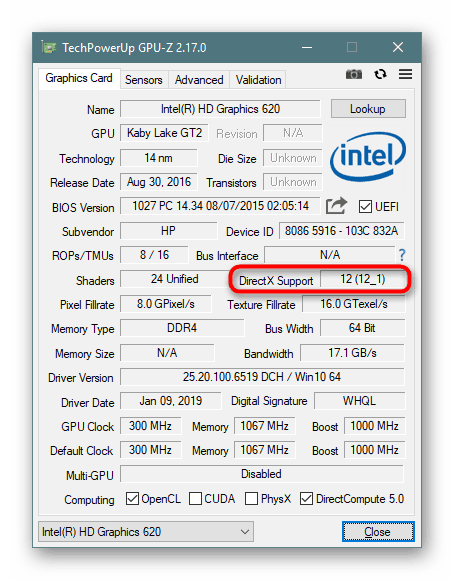Click the Default Clock value 300 MHz
The width and height of the screenshot is (454, 580).
151,450
